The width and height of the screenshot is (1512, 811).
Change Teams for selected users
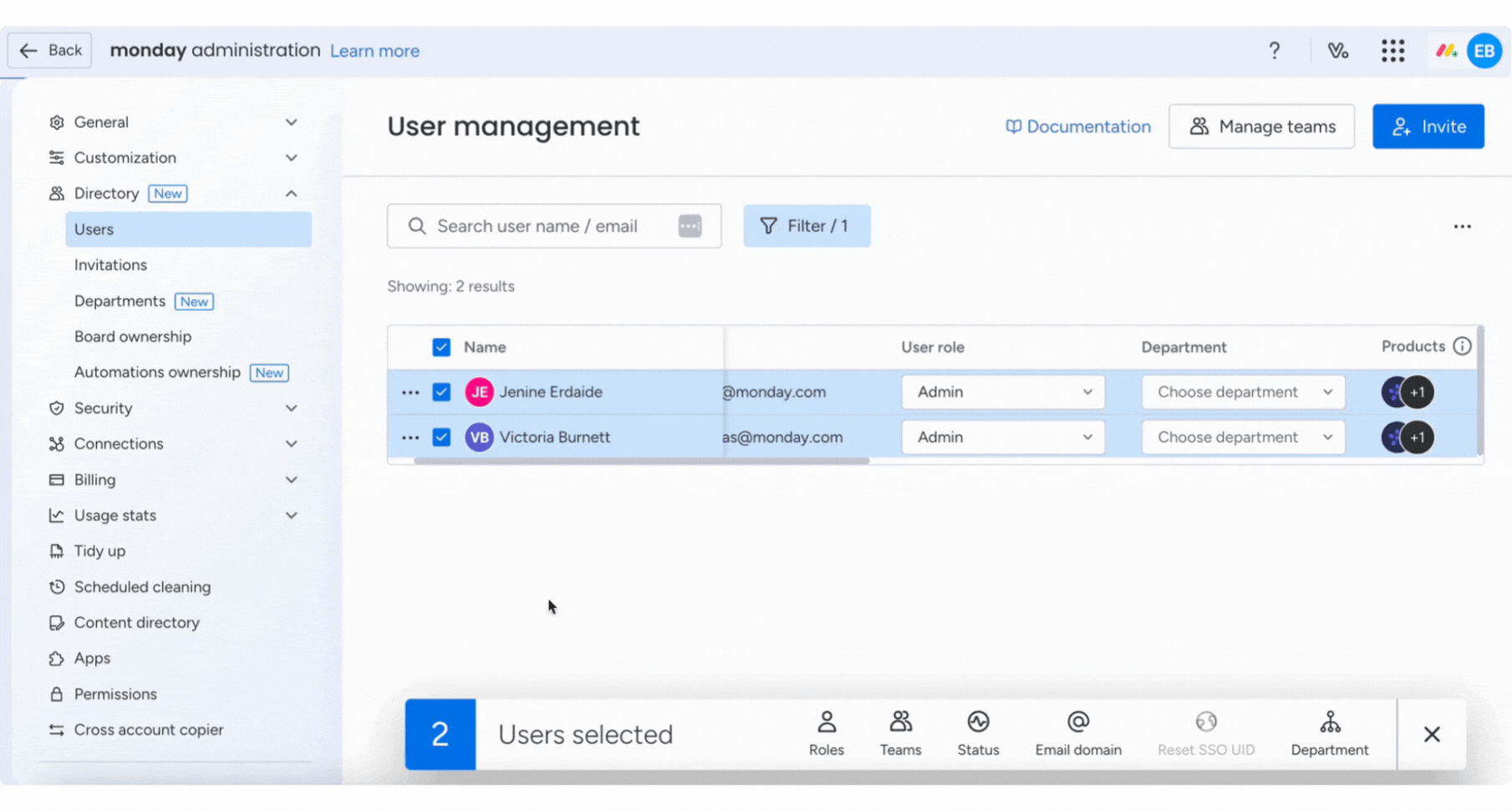point(900,734)
